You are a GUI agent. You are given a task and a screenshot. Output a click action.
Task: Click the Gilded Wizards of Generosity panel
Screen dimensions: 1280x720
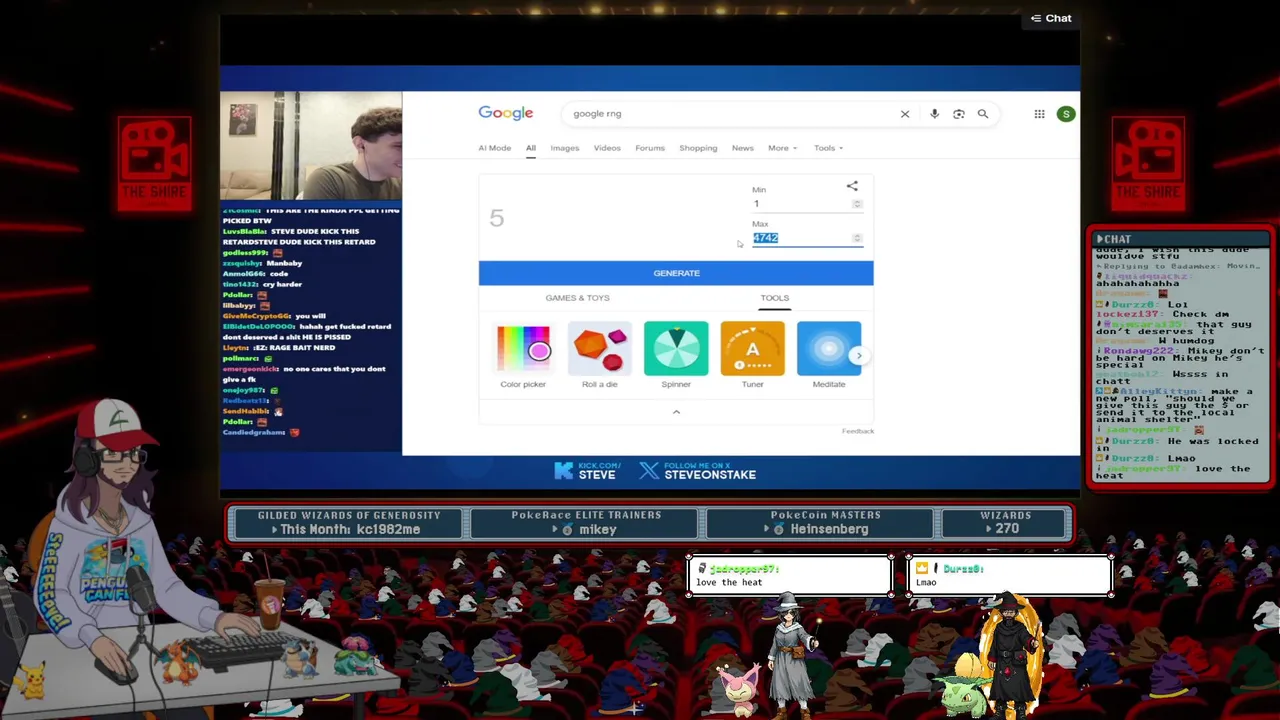pyautogui.click(x=349, y=523)
